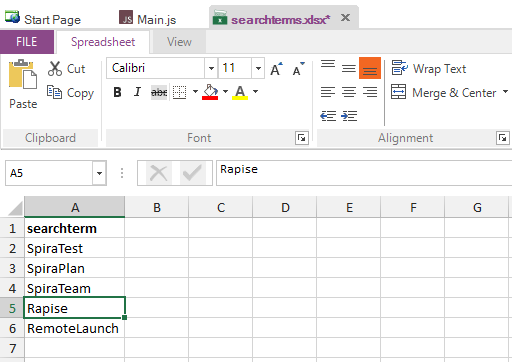Select top vertical alignment

coord(328,63)
